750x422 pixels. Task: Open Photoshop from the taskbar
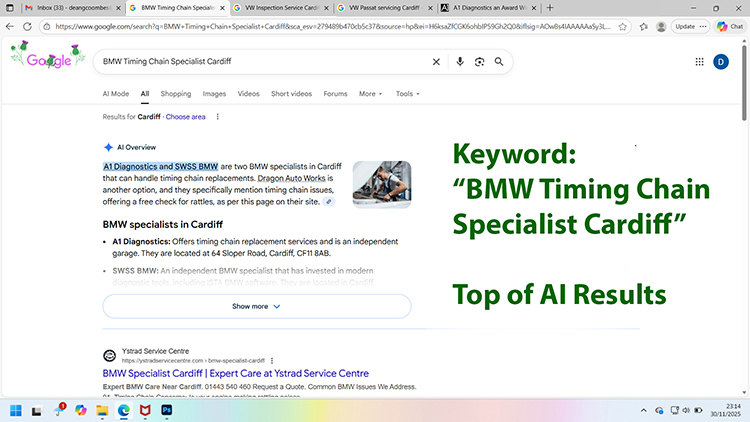pos(167,410)
